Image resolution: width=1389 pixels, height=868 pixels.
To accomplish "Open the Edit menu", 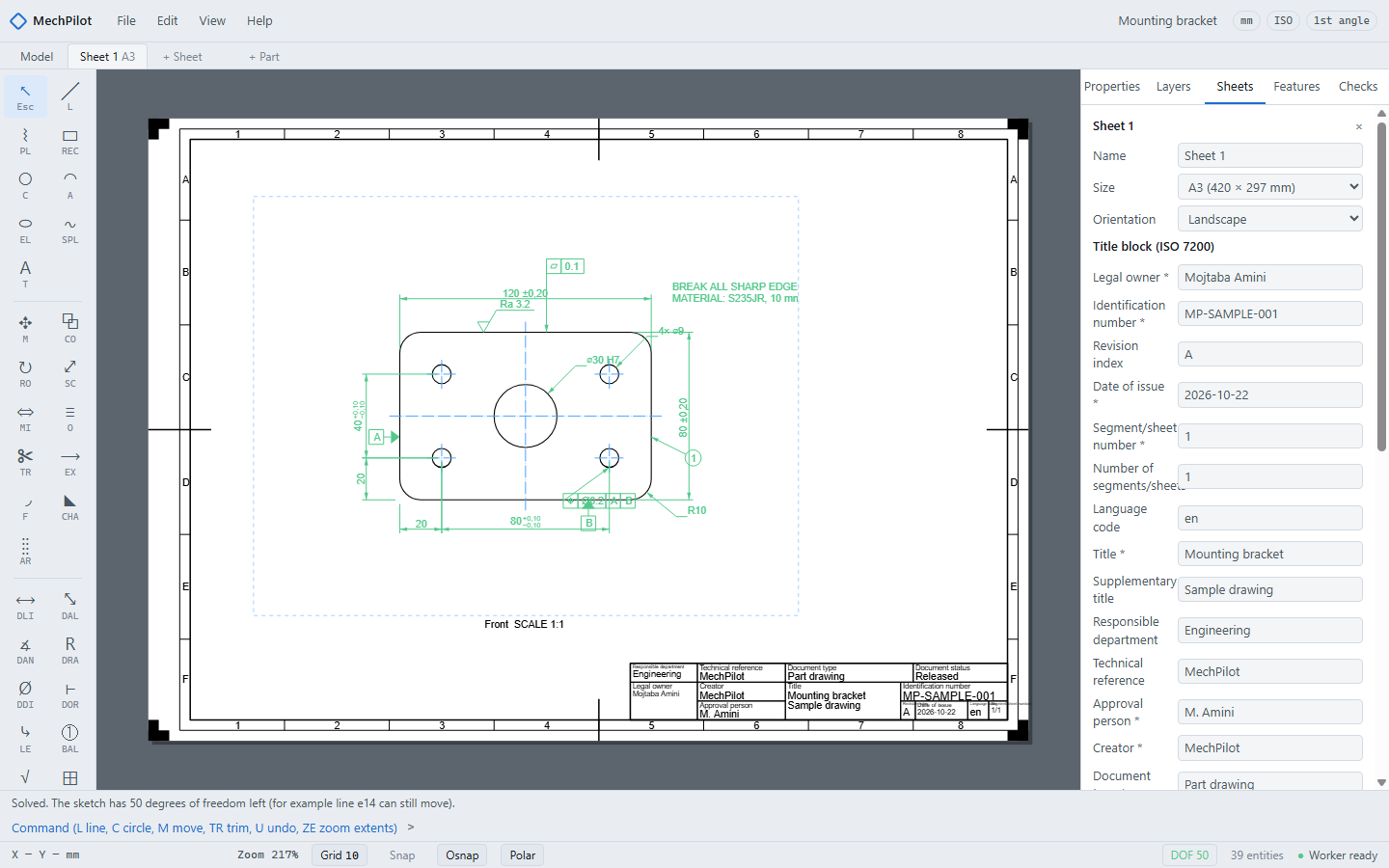I will coord(168,20).
